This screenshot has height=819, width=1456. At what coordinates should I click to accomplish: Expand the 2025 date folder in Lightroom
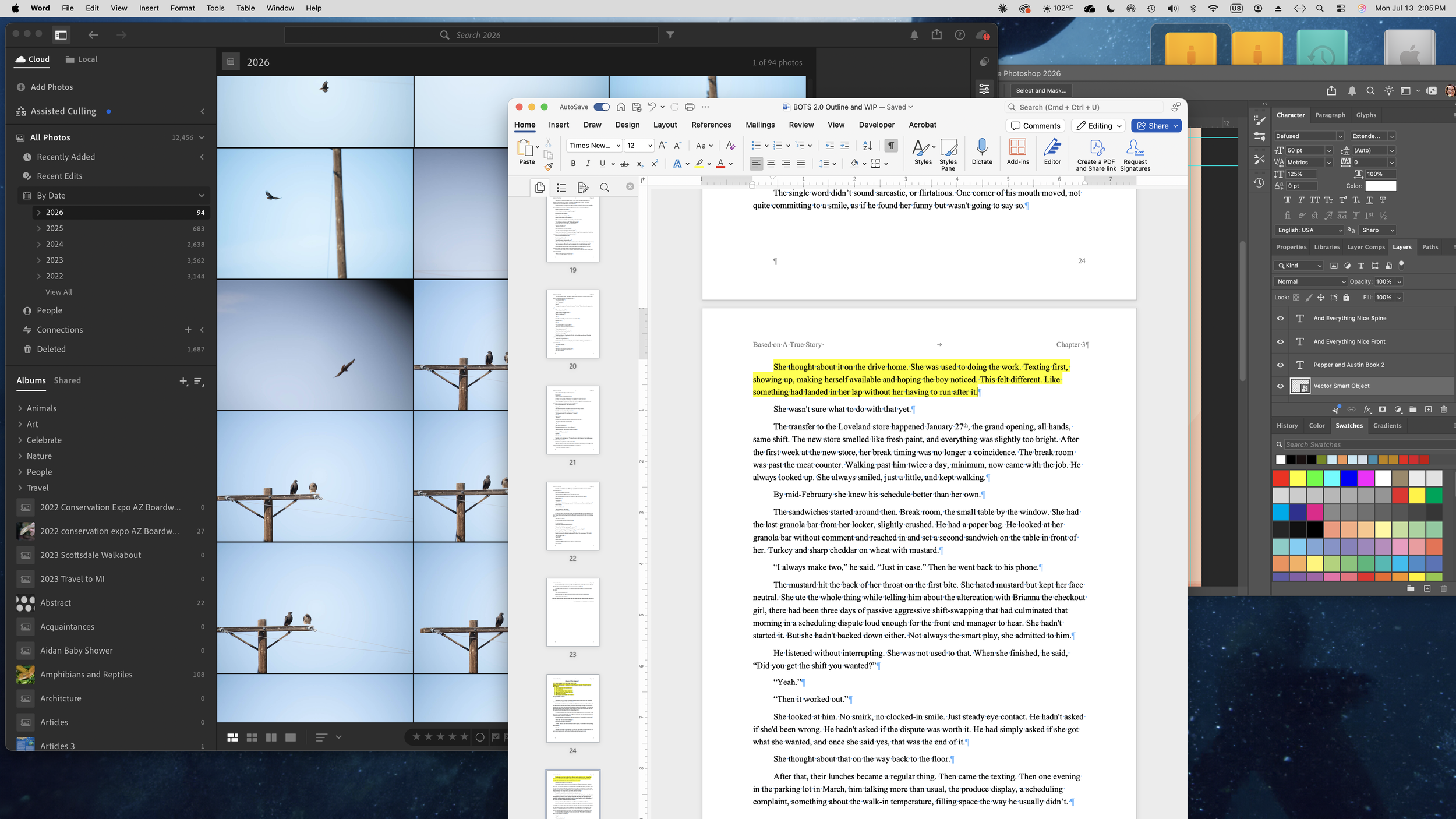[39, 228]
